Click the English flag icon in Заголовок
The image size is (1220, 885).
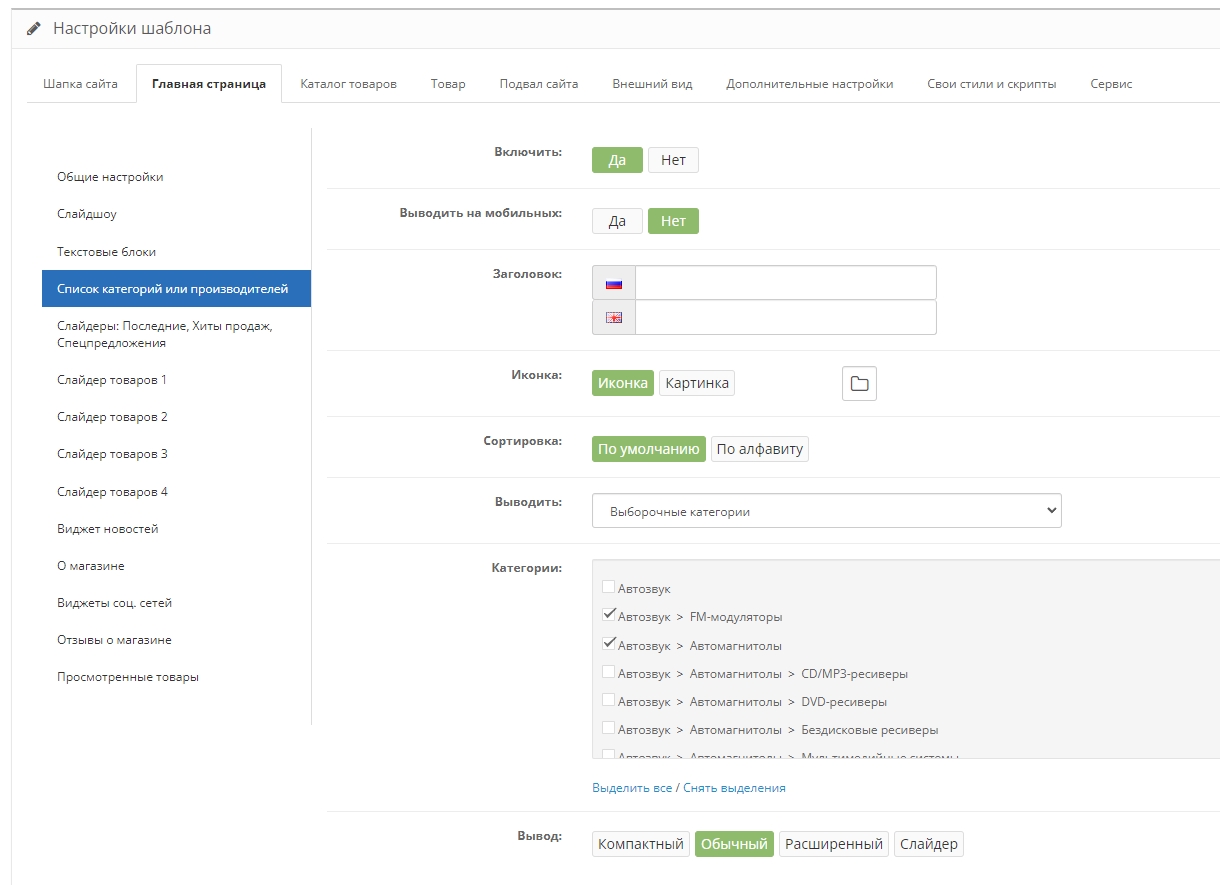[x=614, y=318]
